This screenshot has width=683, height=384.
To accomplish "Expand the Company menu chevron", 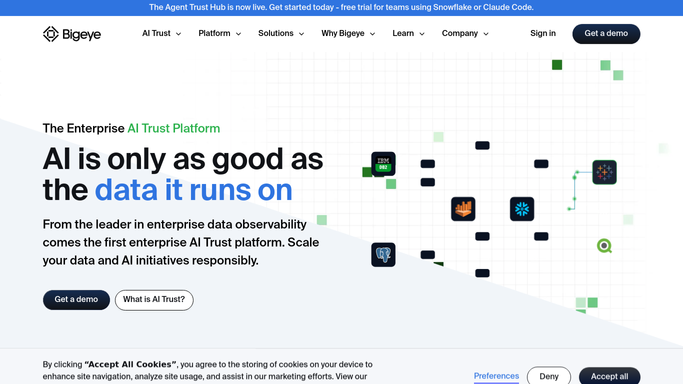I will [x=486, y=34].
